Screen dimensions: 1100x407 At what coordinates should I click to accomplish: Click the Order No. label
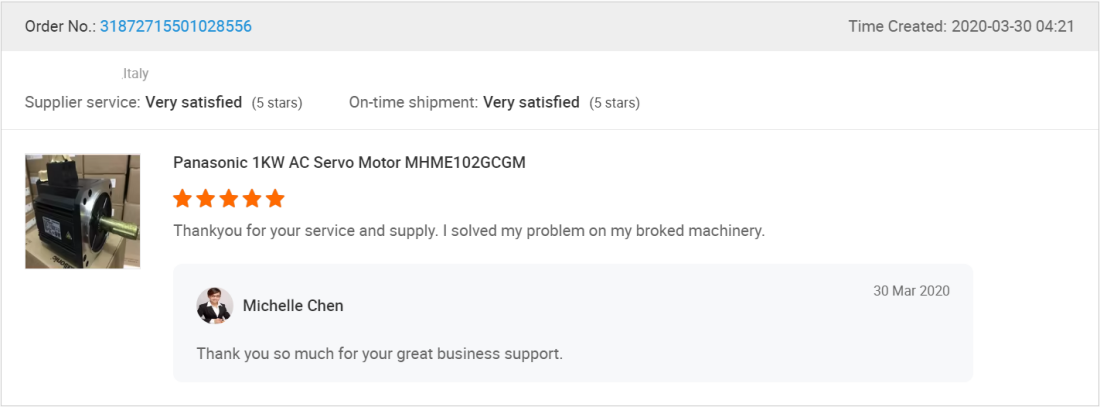tap(60, 26)
